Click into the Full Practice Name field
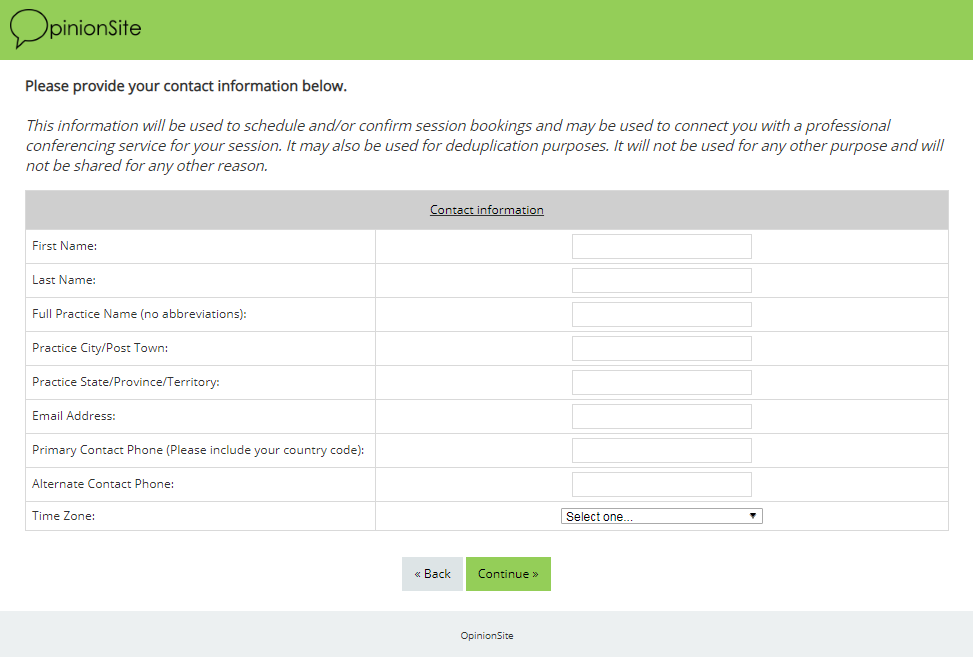This screenshot has width=973, height=657. 661,315
